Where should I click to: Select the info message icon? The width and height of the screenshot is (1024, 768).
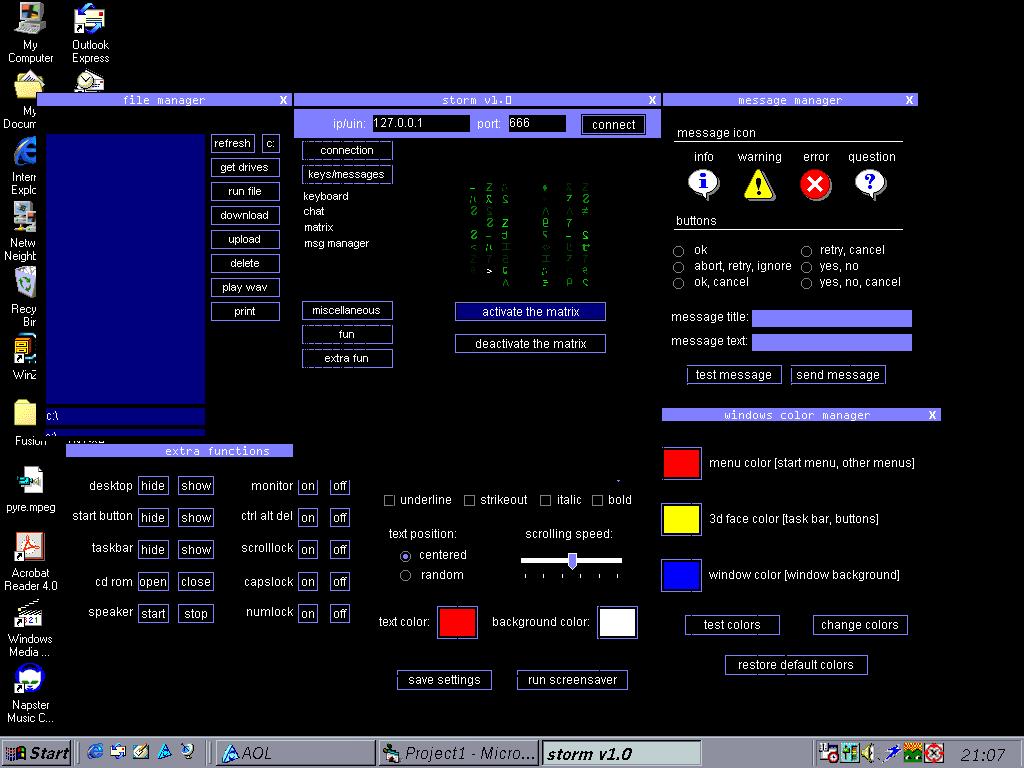(x=704, y=184)
